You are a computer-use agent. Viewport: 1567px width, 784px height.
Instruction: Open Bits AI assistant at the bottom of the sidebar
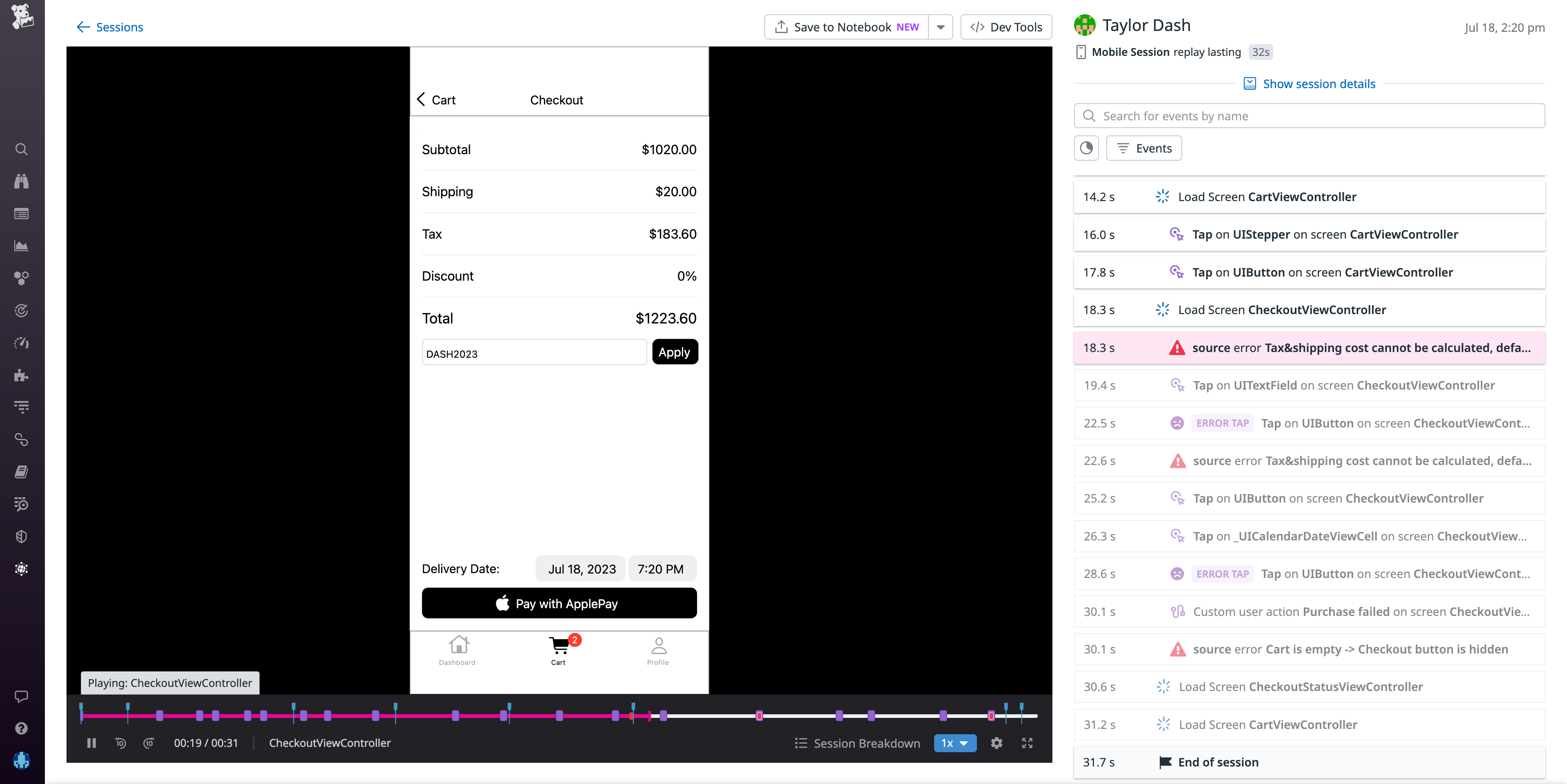pyautogui.click(x=21, y=760)
